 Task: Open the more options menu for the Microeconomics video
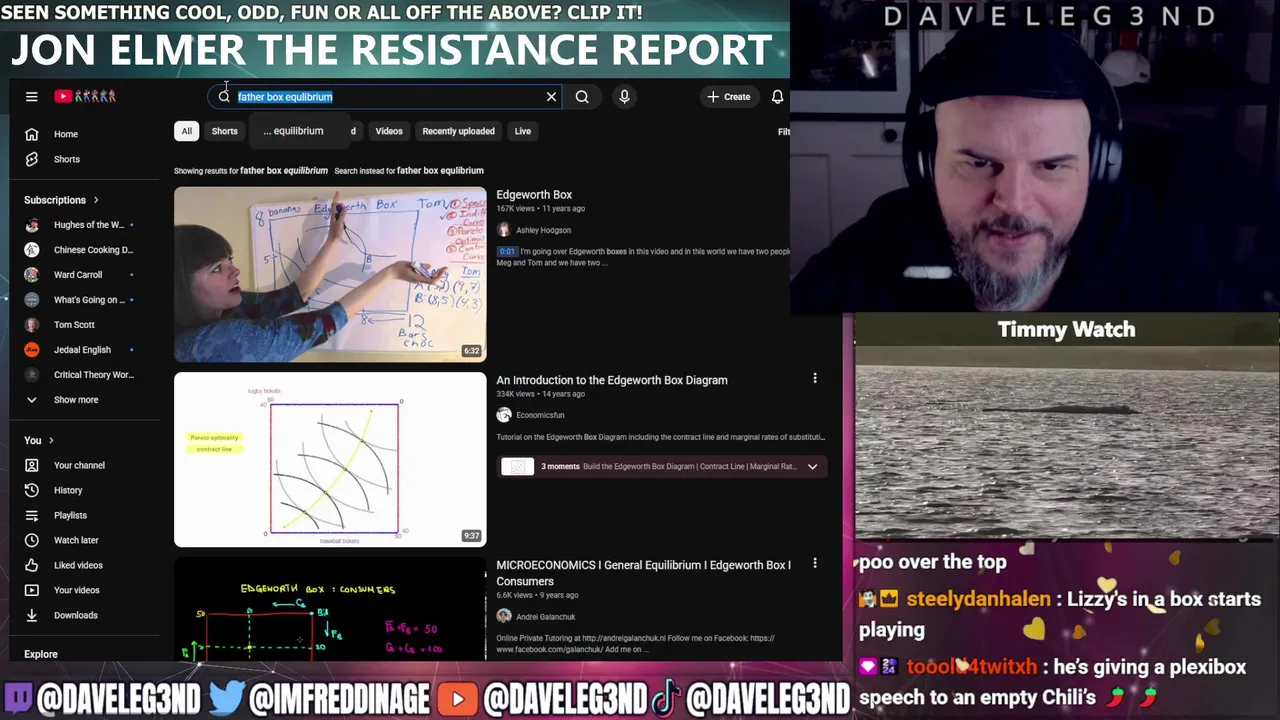(815, 564)
